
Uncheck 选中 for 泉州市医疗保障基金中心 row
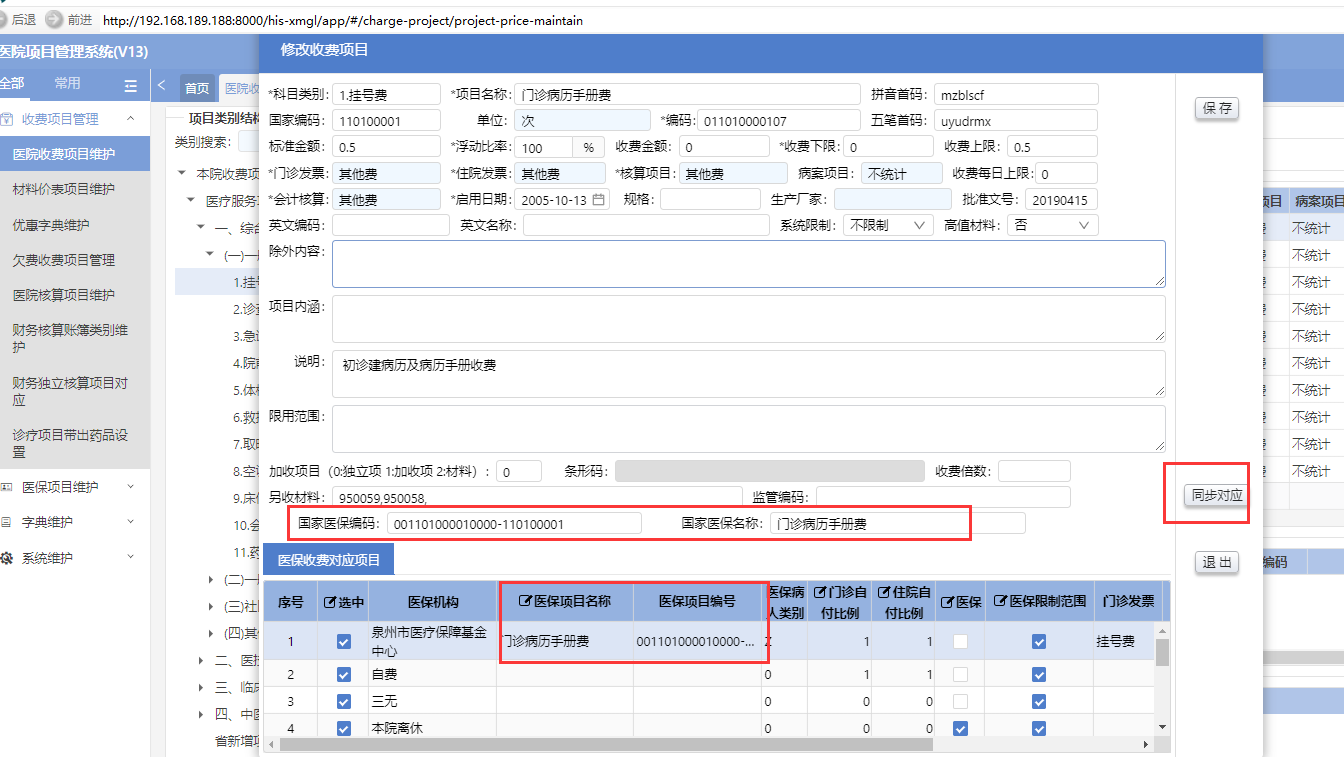[344, 642]
